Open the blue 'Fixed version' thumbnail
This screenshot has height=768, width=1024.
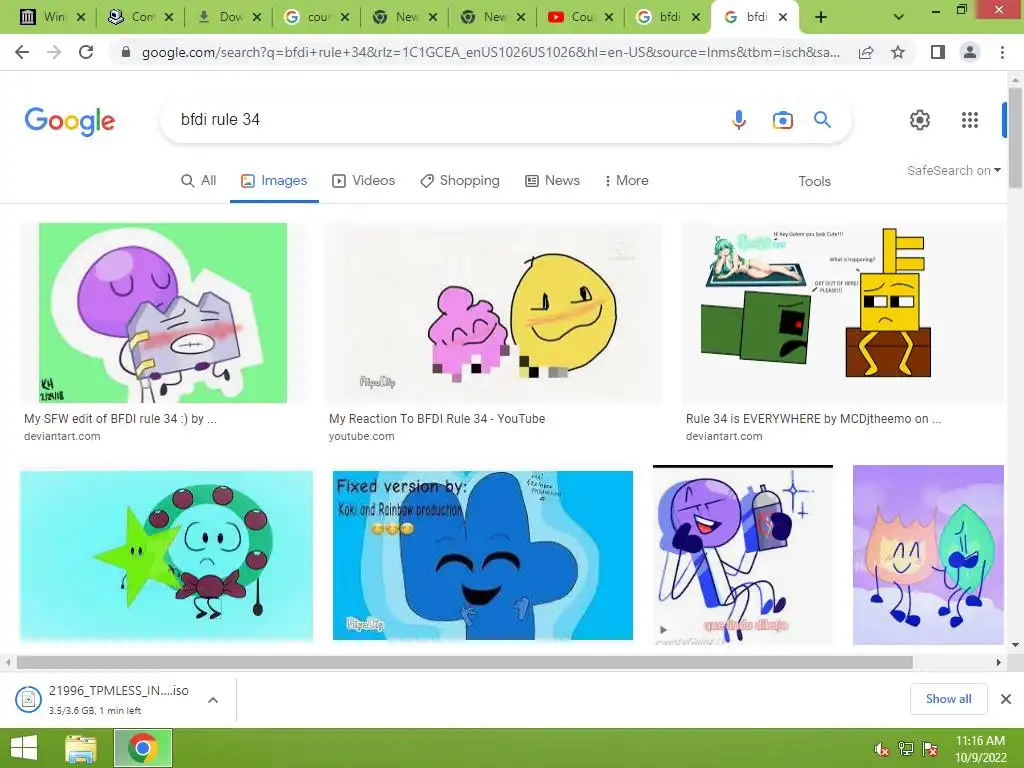click(483, 555)
